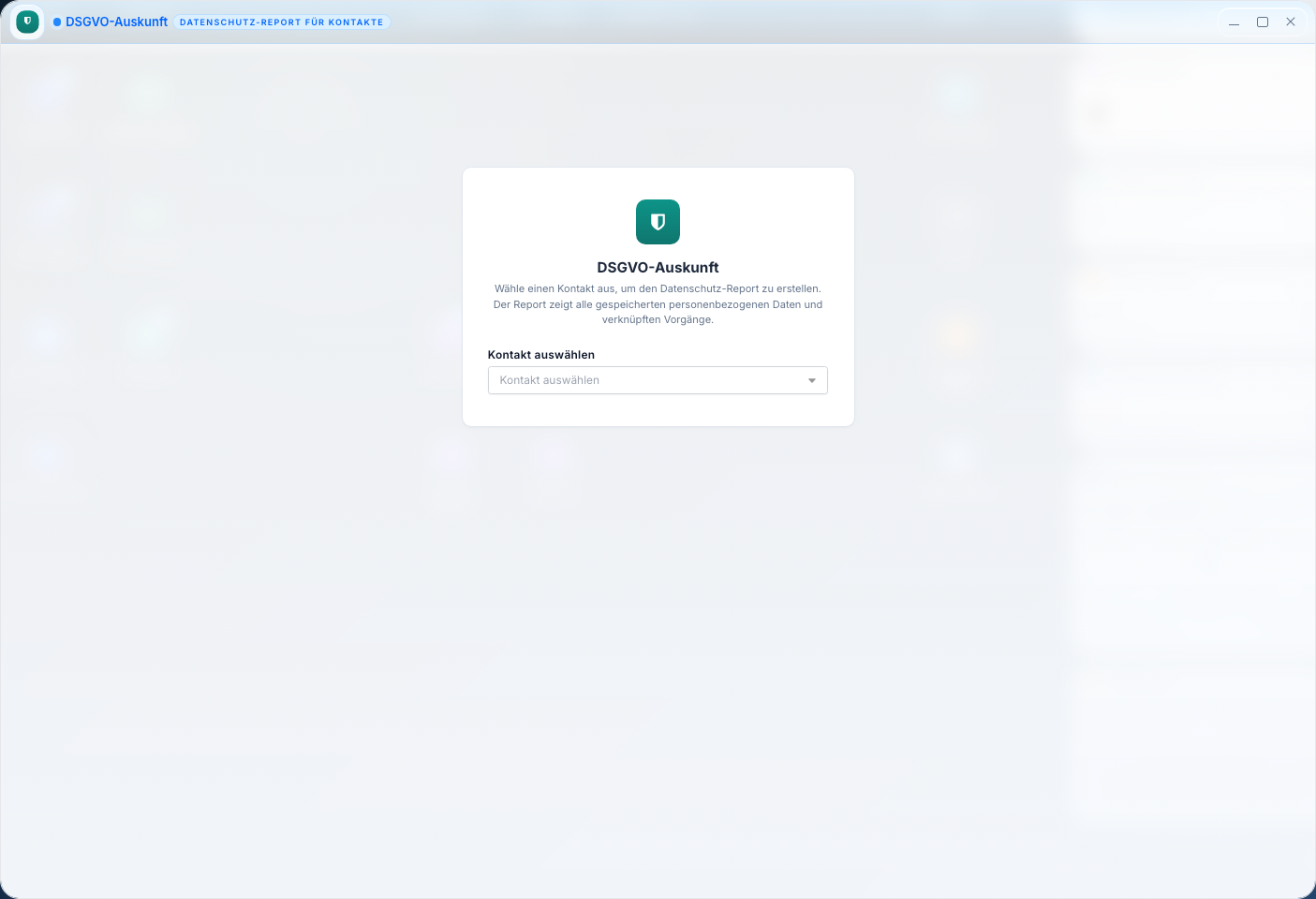
Task: Click empty title bar space right of the badge
Action: [x=749, y=22]
